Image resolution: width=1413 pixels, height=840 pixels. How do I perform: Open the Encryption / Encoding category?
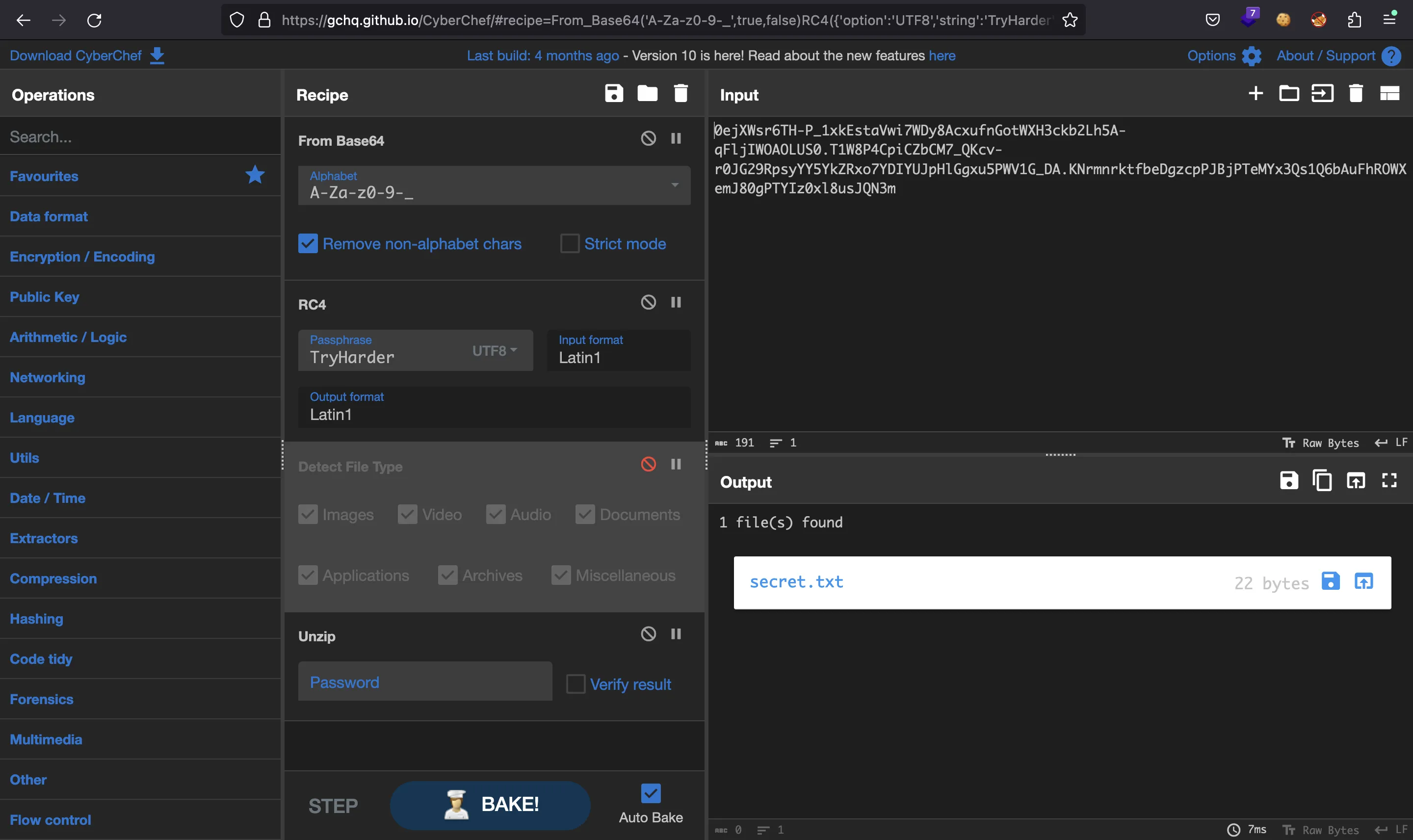(82, 256)
